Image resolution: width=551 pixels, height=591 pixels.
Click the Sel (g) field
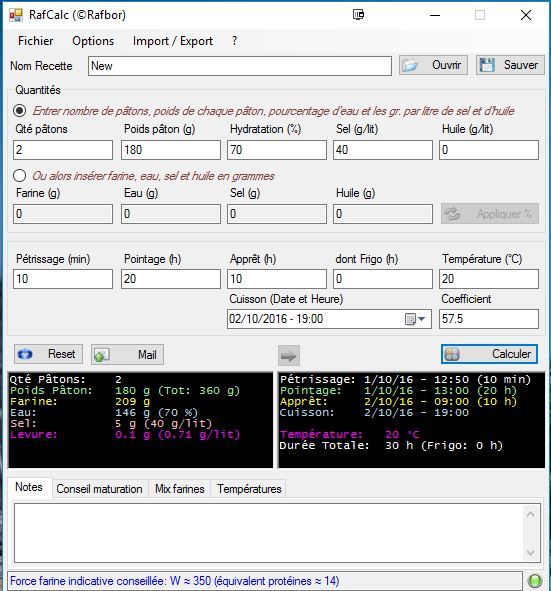[x=277, y=214]
